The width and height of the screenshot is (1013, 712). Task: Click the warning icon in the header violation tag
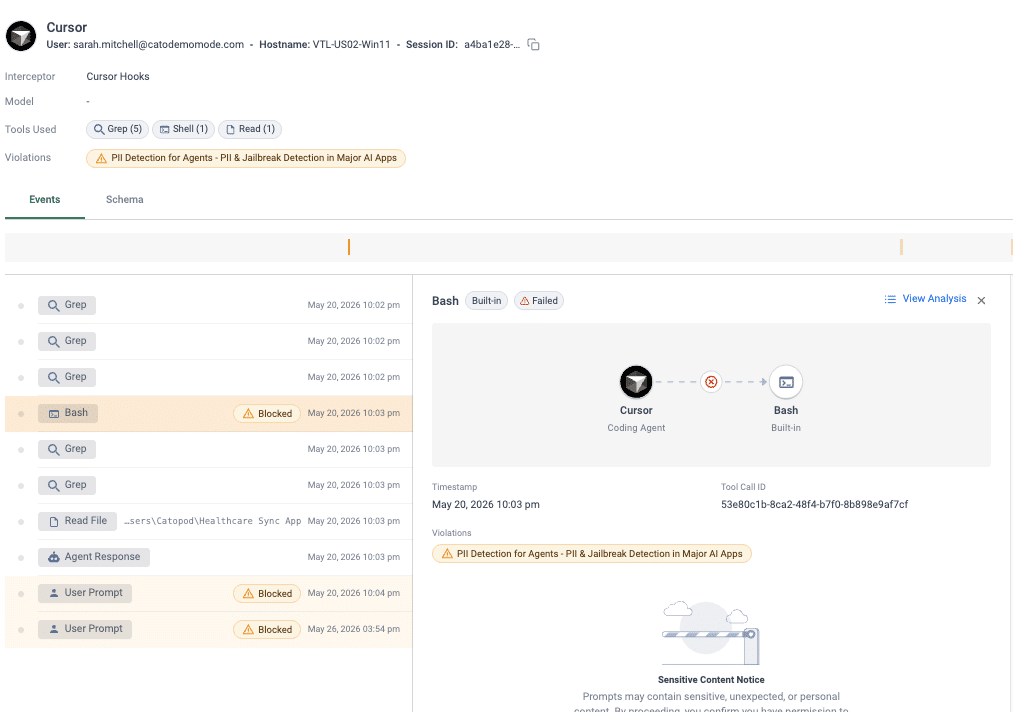coord(101,158)
